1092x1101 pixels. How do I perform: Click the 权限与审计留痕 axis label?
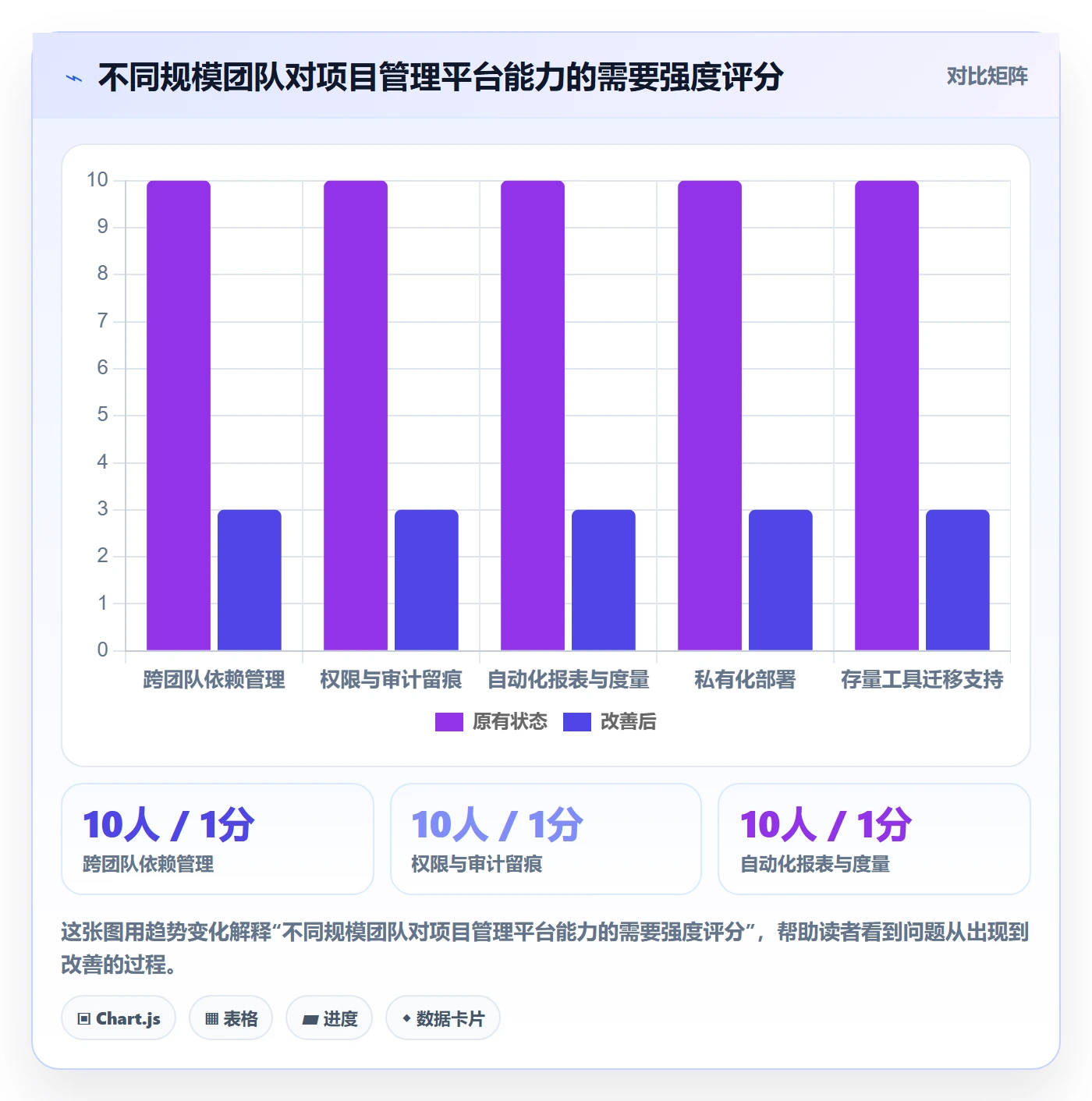point(391,680)
